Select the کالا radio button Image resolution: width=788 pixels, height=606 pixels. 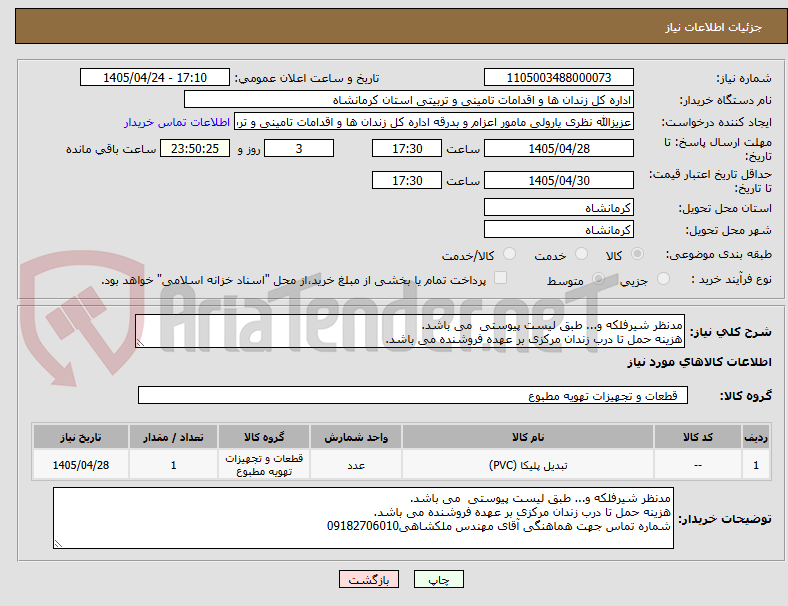637,254
